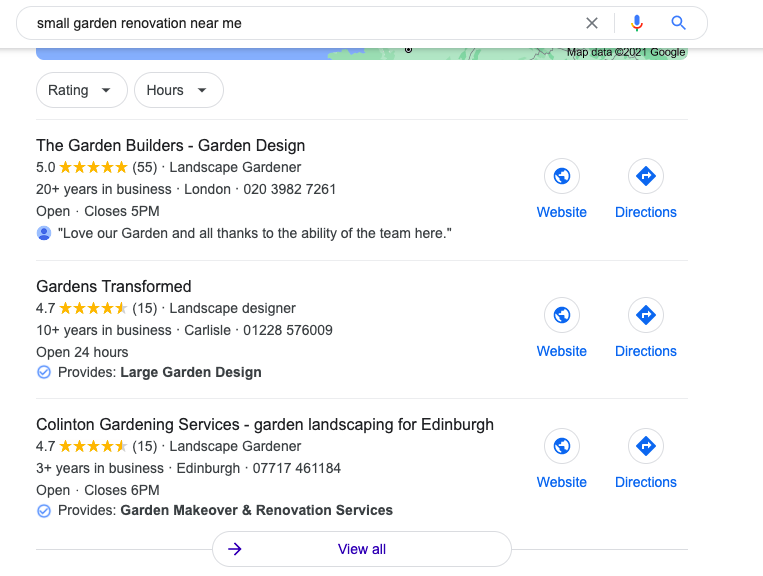Click '10+ years in business' text
Image resolution: width=763 pixels, height=576 pixels.
pyautogui.click(x=104, y=330)
